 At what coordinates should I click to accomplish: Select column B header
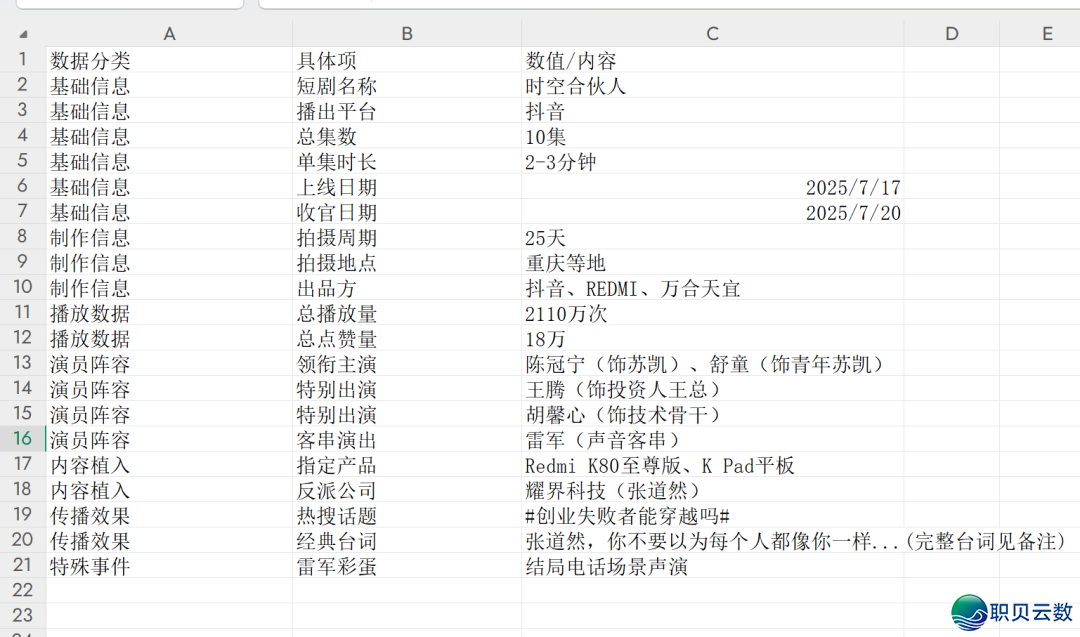(407, 34)
